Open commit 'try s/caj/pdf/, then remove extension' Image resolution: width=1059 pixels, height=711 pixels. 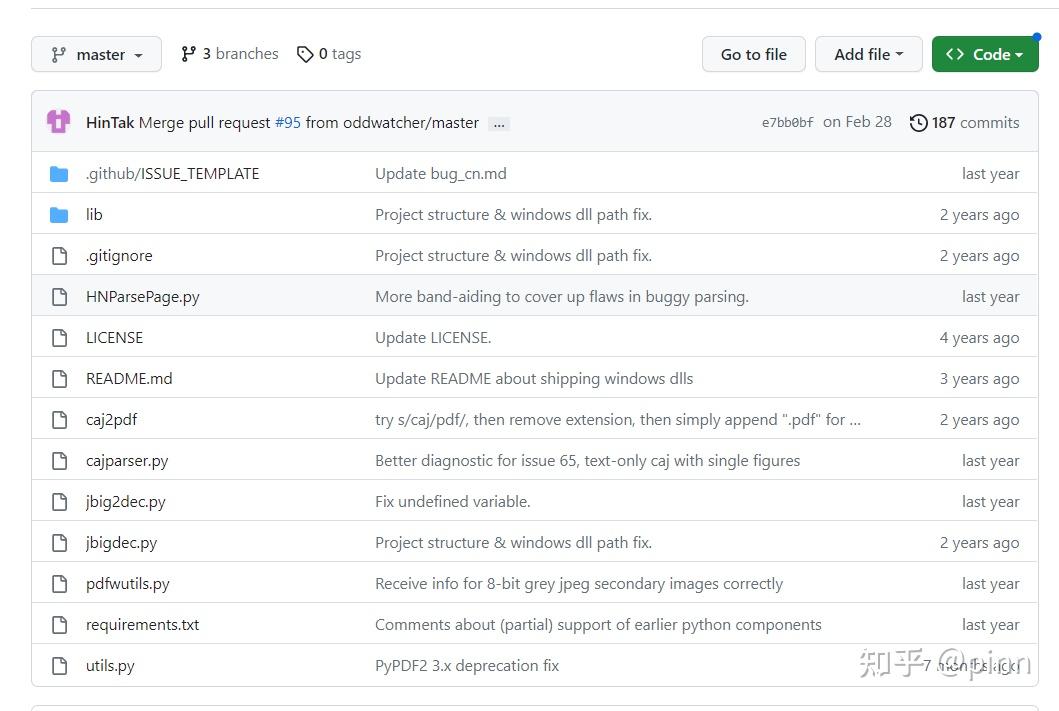[x=618, y=420]
